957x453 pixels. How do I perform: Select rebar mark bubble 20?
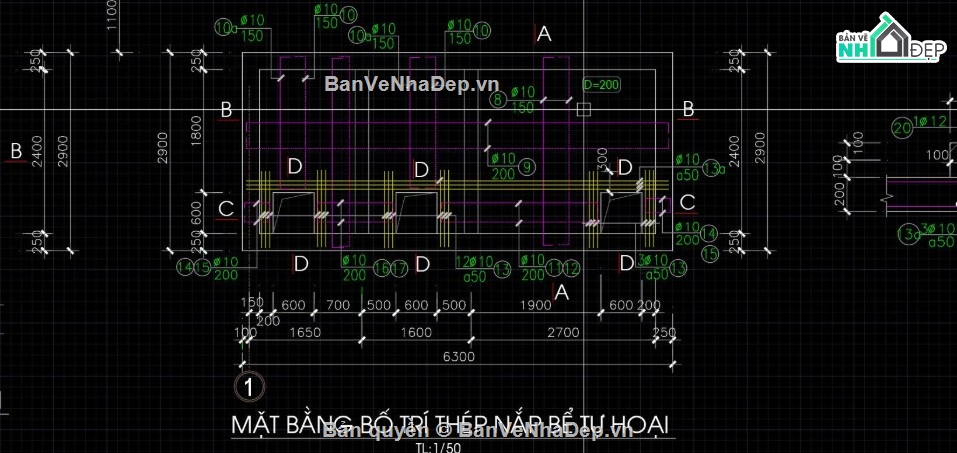tap(902, 128)
